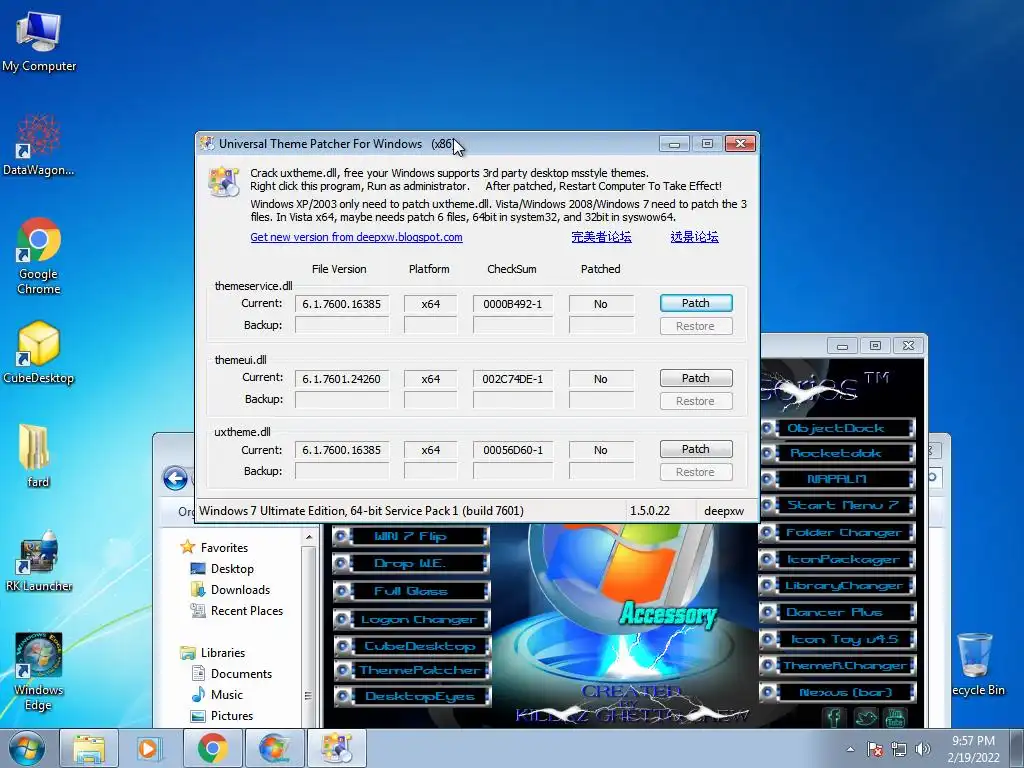Click the Facebook icon in launcher window
This screenshot has width=1024, height=768.
point(834,718)
